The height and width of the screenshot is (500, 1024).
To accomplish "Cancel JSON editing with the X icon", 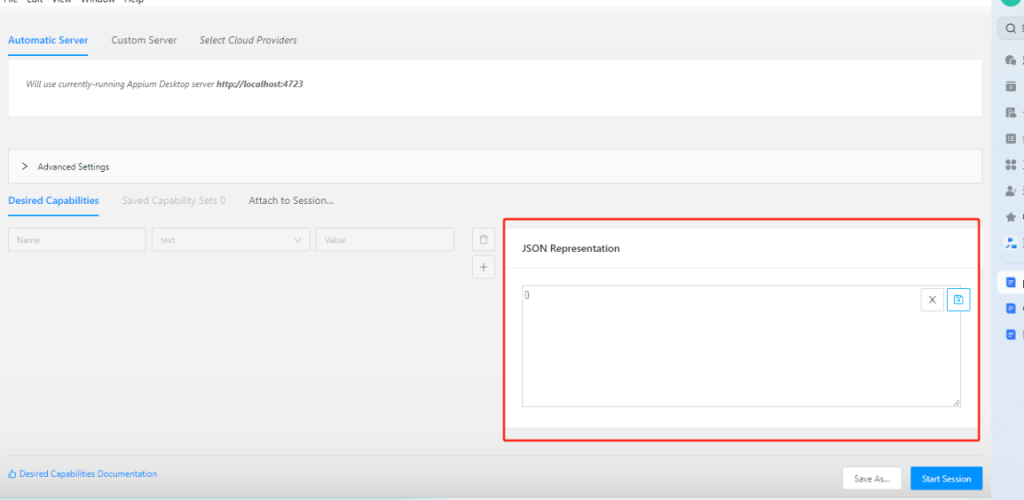I will click(932, 300).
